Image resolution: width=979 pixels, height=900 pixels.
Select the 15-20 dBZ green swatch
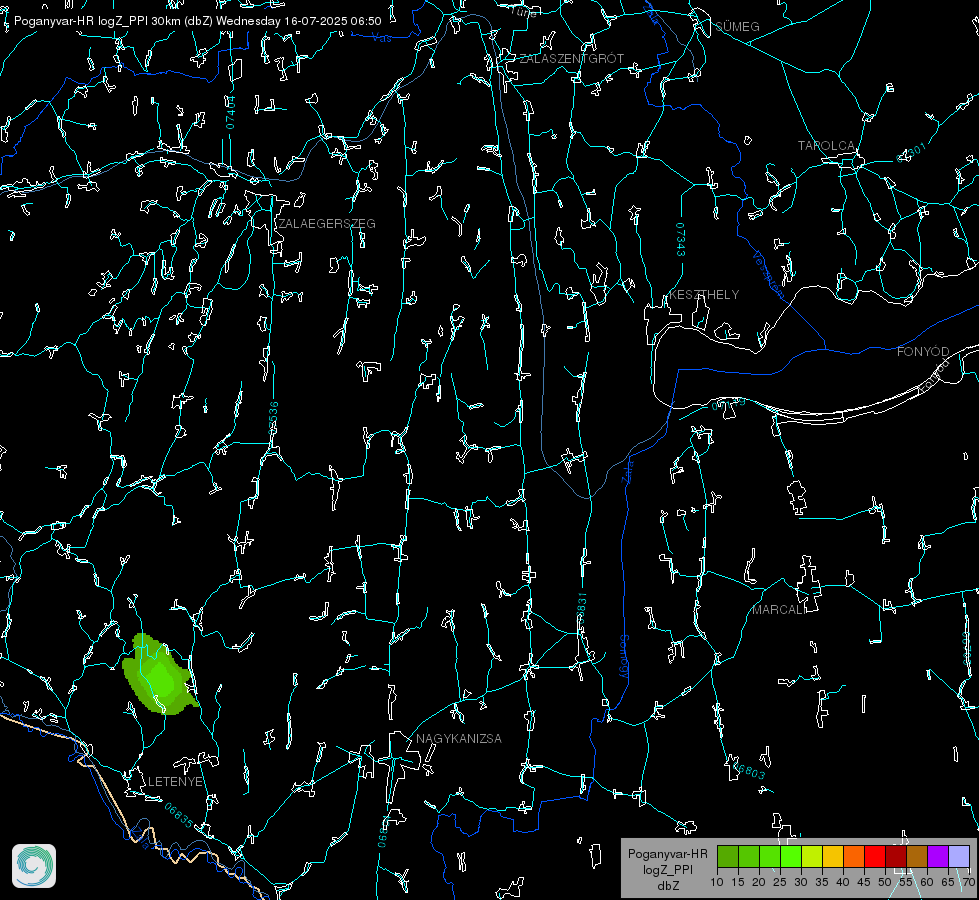point(749,856)
